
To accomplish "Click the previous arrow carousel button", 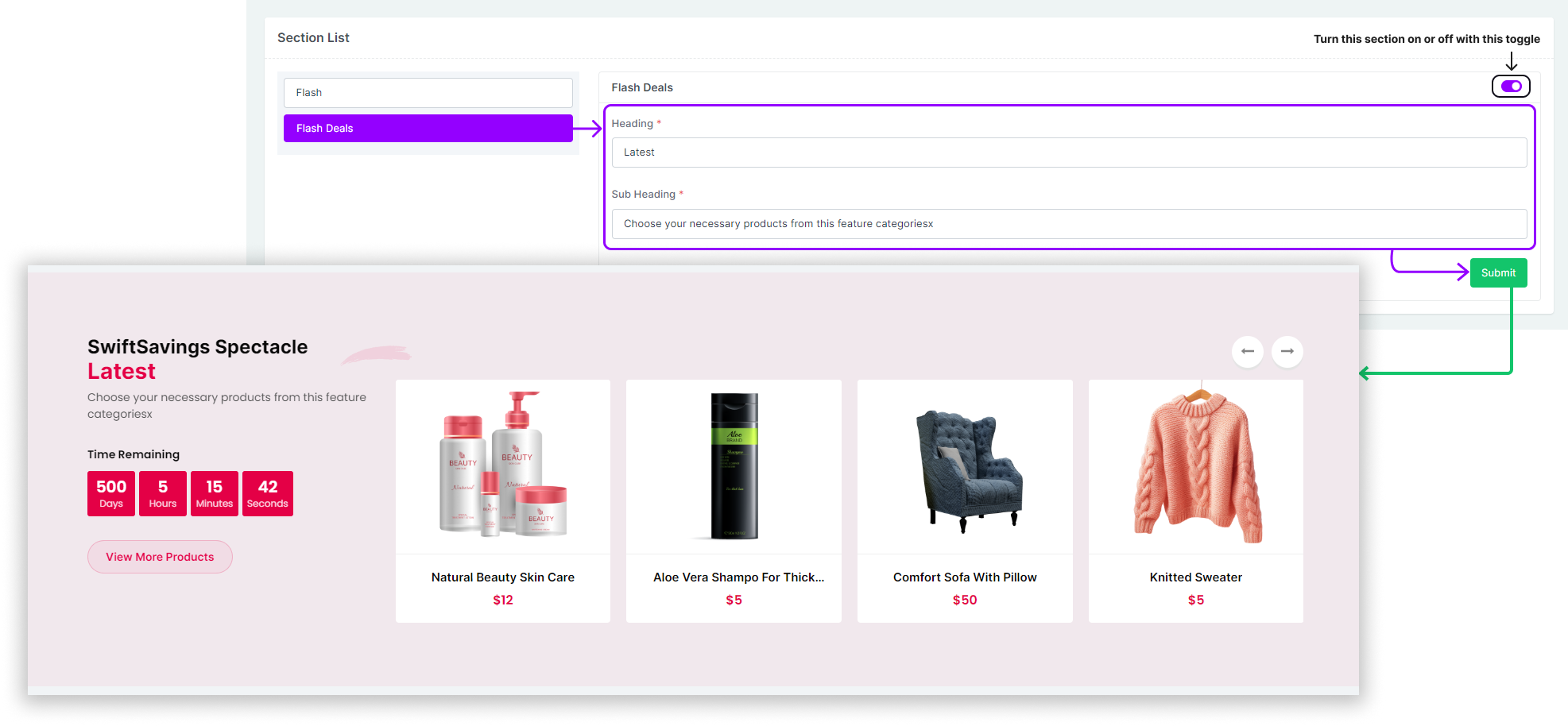I will [1247, 351].
